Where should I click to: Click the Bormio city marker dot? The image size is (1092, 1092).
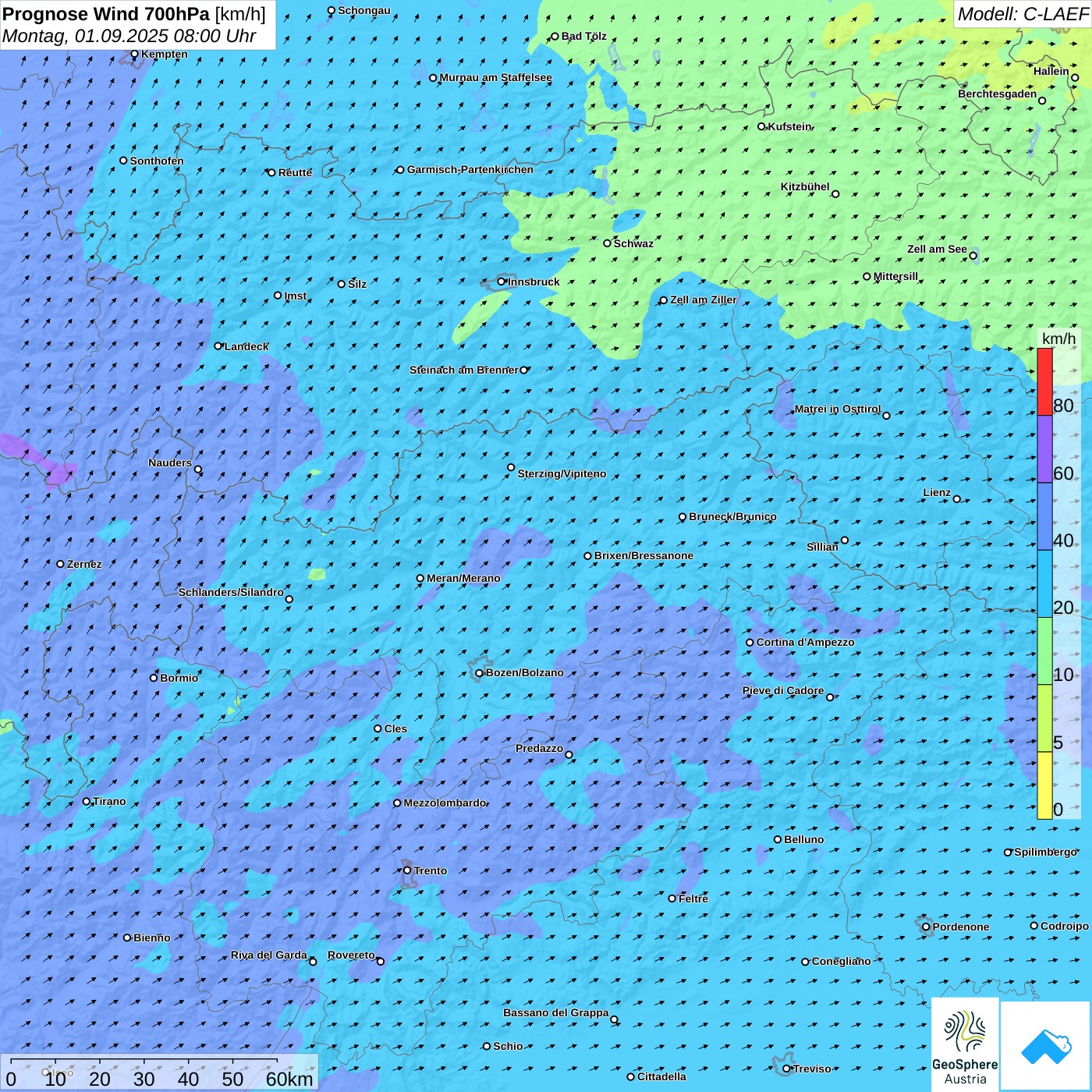click(154, 678)
